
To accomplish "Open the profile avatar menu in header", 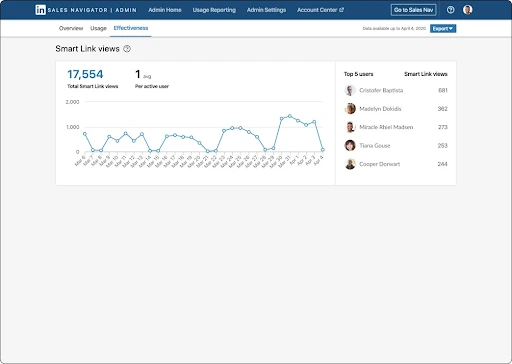I will [467, 10].
